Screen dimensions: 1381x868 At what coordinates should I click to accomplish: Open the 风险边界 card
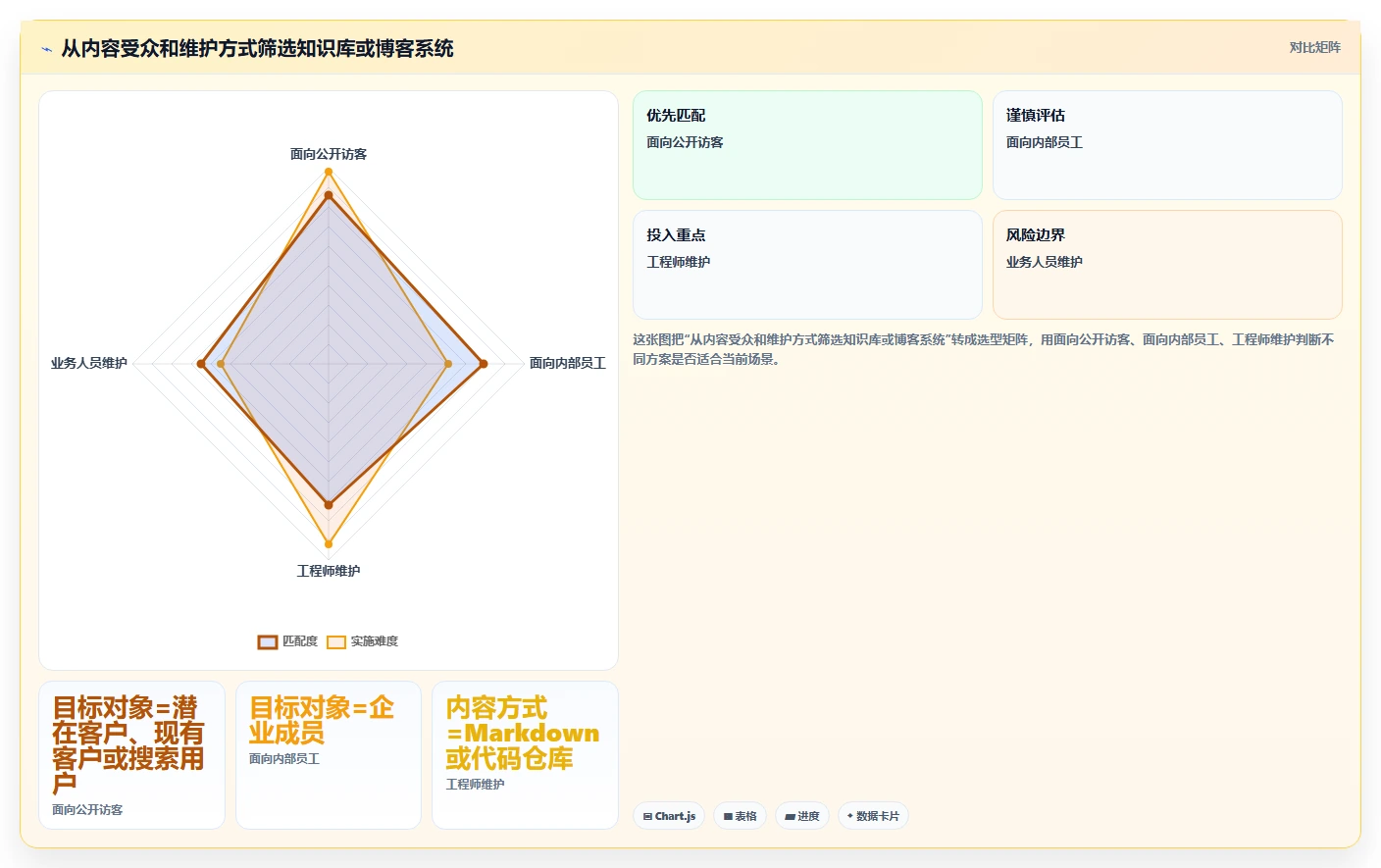click(1167, 265)
